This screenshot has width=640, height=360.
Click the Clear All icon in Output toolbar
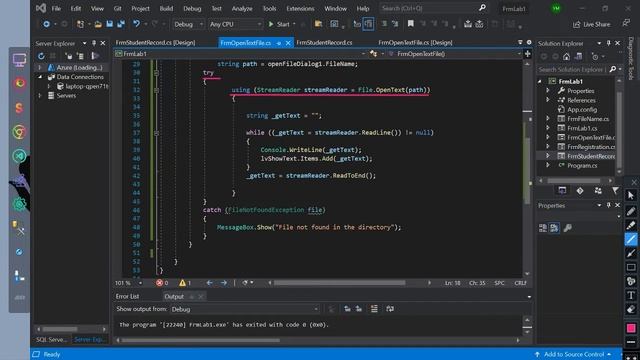[x=374, y=309]
